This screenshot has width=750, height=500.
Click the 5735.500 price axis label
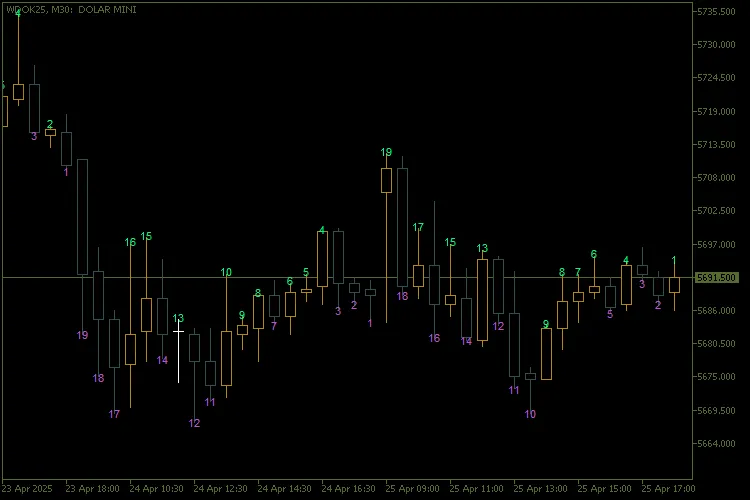tap(717, 12)
